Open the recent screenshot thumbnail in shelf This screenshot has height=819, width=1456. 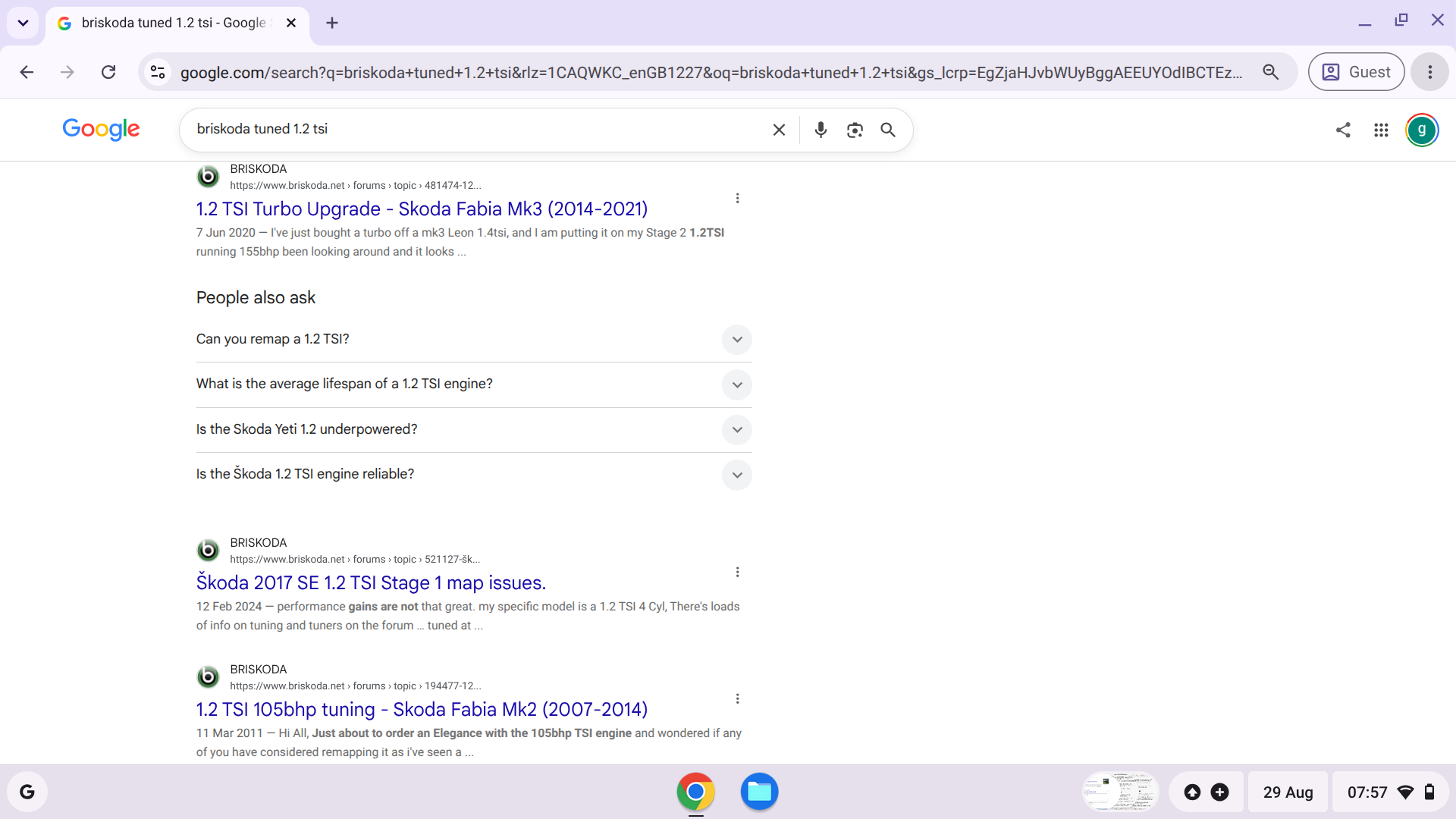click(x=1120, y=792)
